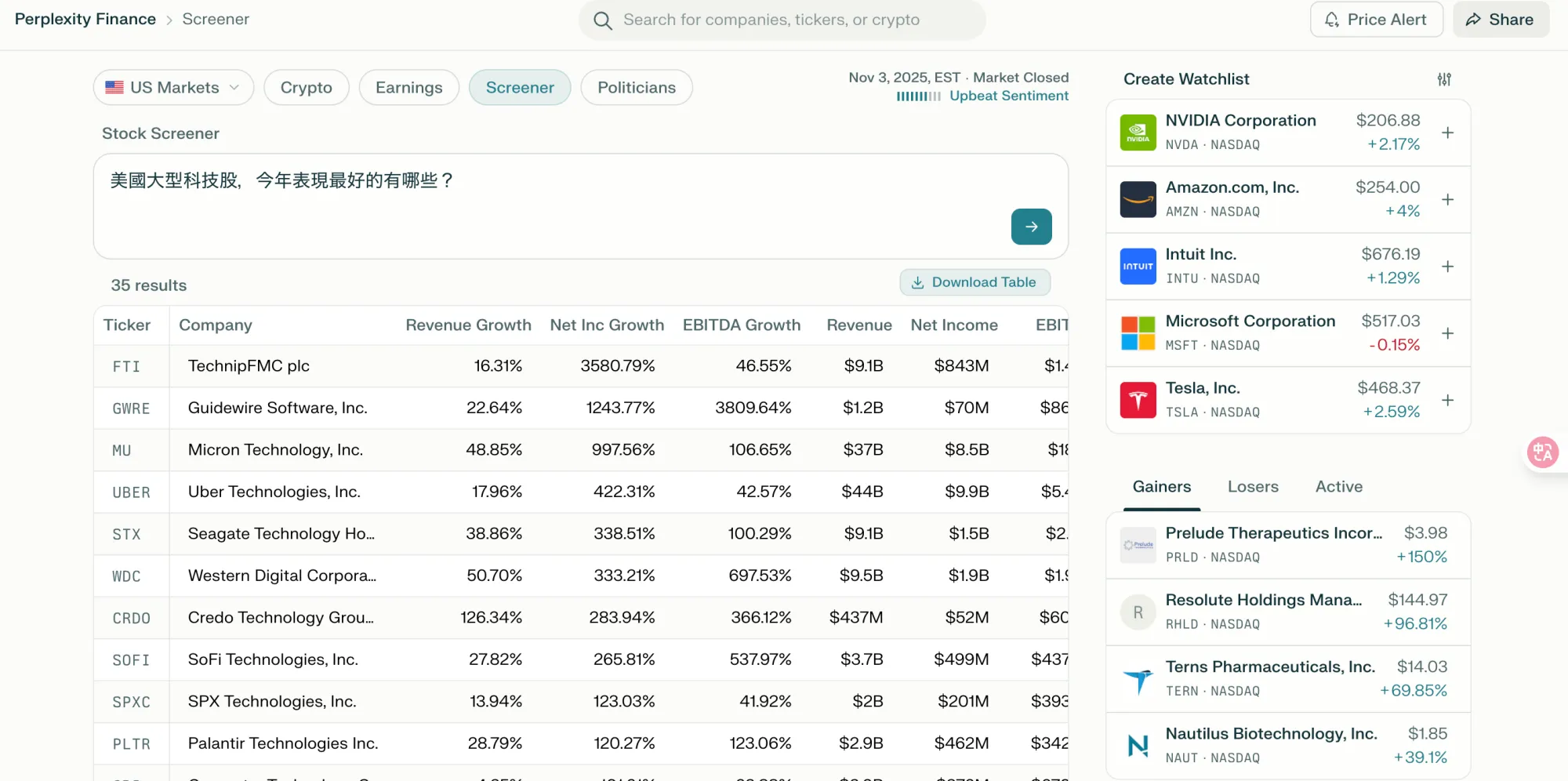The height and width of the screenshot is (781, 1568).
Task: Switch to the Earnings tab
Action: click(408, 87)
